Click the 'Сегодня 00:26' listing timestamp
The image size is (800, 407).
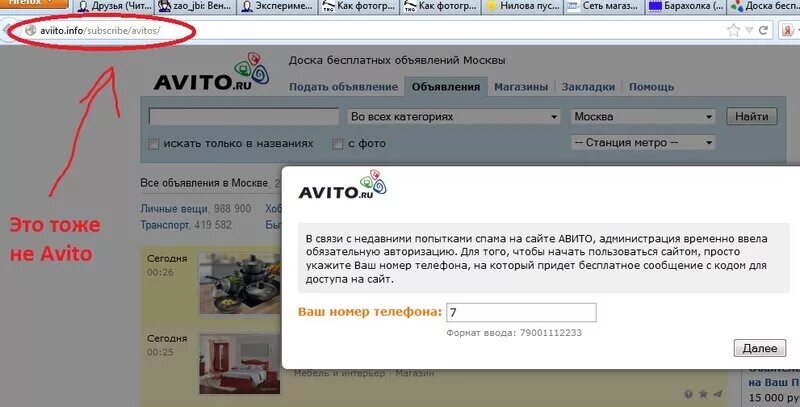(167, 265)
